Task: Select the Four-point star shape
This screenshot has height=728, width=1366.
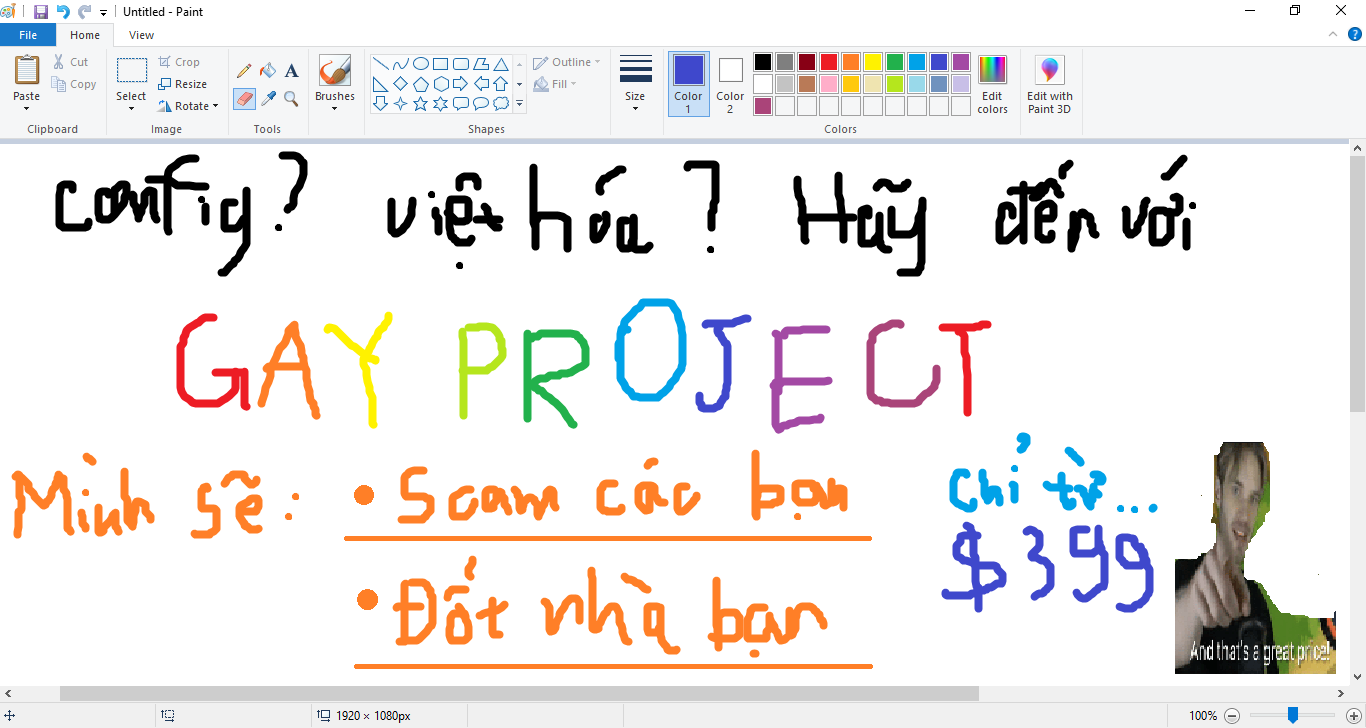Action: 401,104
